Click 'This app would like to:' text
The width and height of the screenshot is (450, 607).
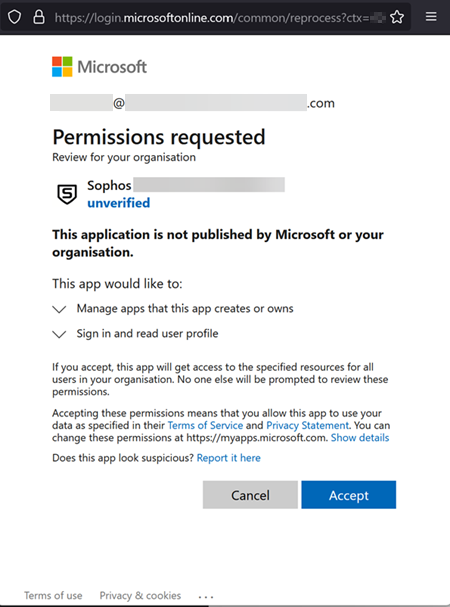pos(117,284)
